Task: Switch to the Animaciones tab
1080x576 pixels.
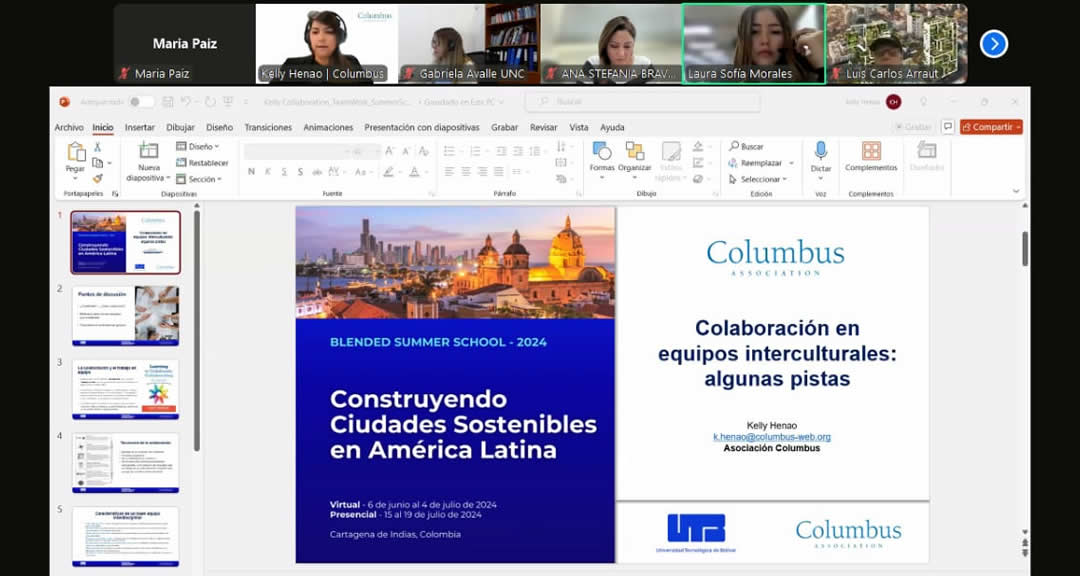Action: pyautogui.click(x=328, y=127)
